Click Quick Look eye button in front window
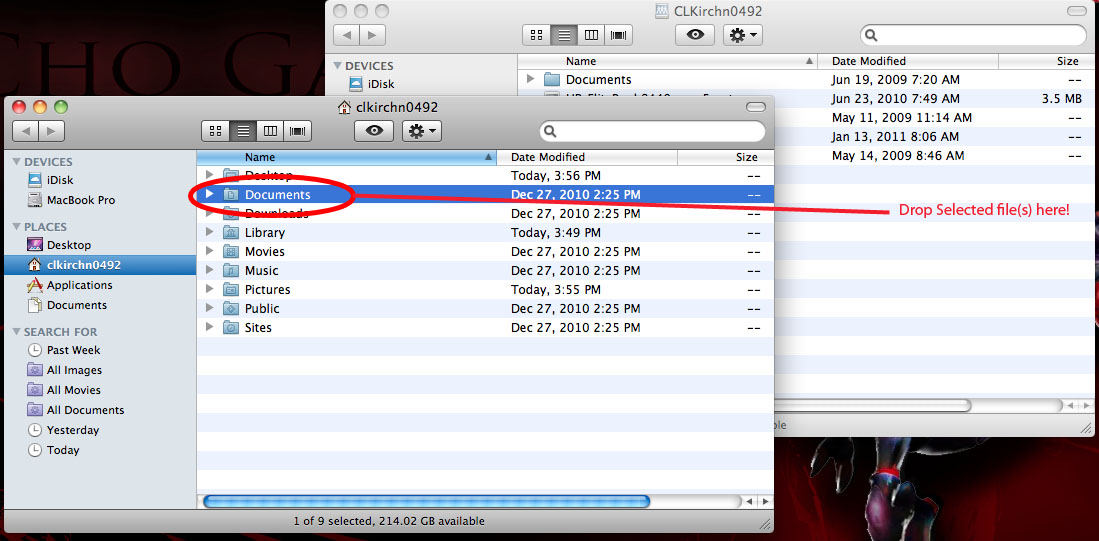This screenshot has width=1099, height=541. (x=373, y=131)
